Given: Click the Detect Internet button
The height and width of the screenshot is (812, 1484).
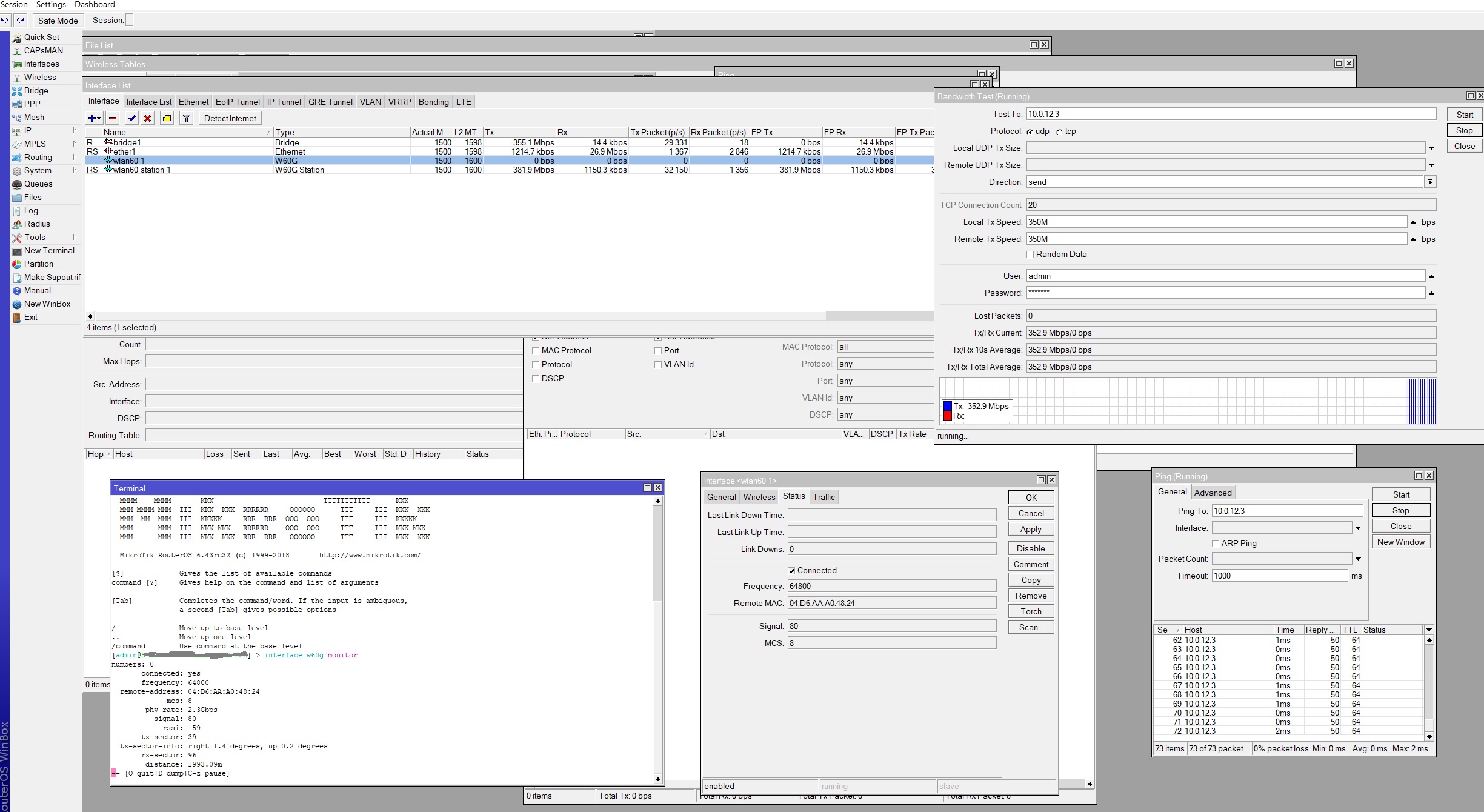Looking at the screenshot, I should [x=230, y=118].
